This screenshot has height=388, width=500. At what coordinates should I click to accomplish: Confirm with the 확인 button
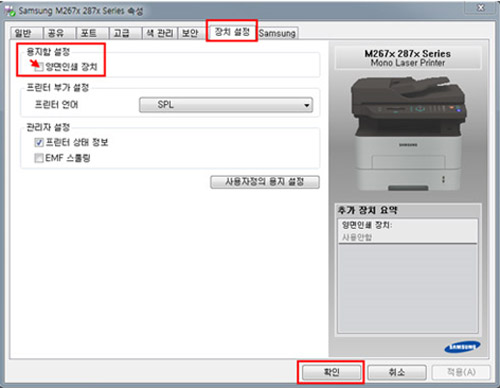(x=331, y=372)
